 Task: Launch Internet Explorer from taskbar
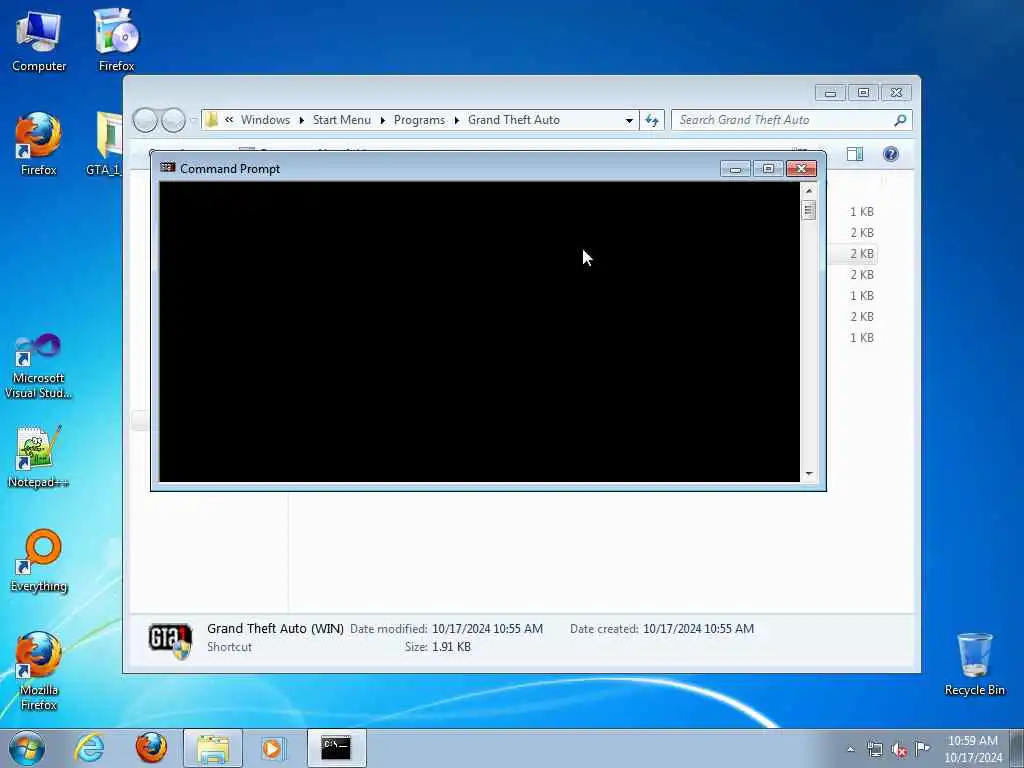pos(89,748)
